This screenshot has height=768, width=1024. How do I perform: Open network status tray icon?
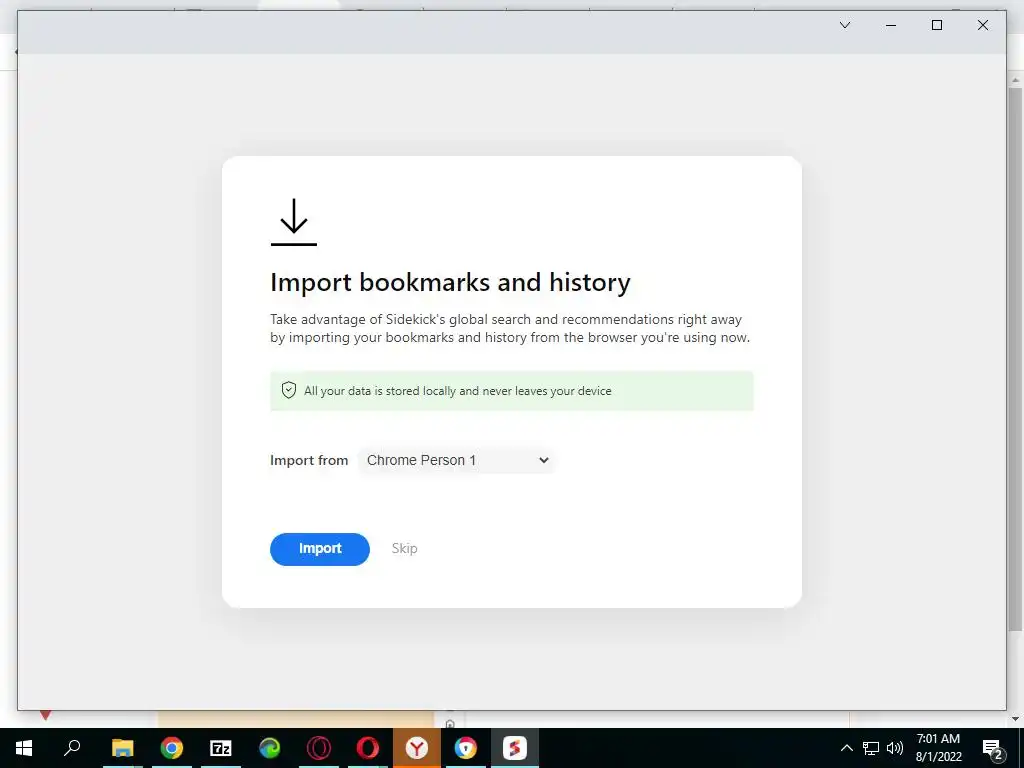pyautogui.click(x=871, y=748)
